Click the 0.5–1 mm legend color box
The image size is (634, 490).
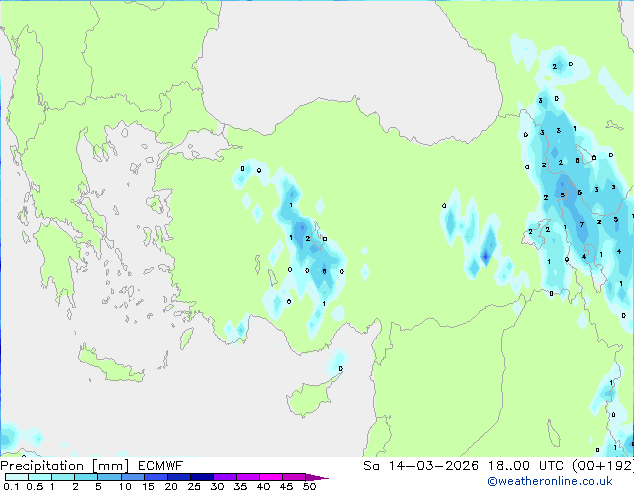coord(40,477)
